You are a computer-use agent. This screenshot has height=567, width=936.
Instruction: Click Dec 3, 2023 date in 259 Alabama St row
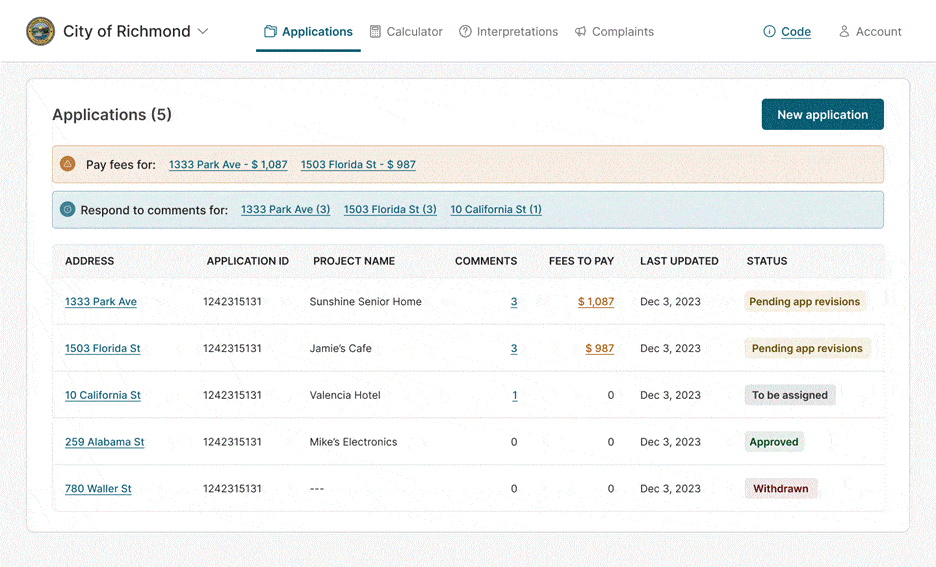(670, 442)
